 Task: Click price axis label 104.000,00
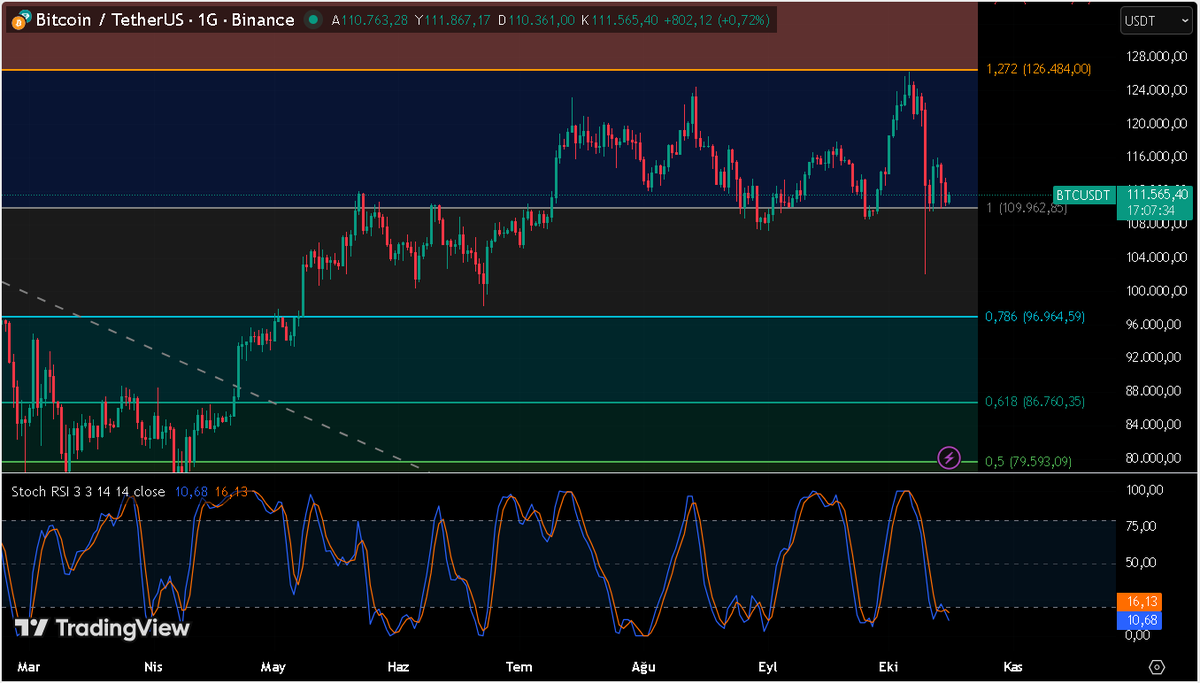pos(1158,258)
